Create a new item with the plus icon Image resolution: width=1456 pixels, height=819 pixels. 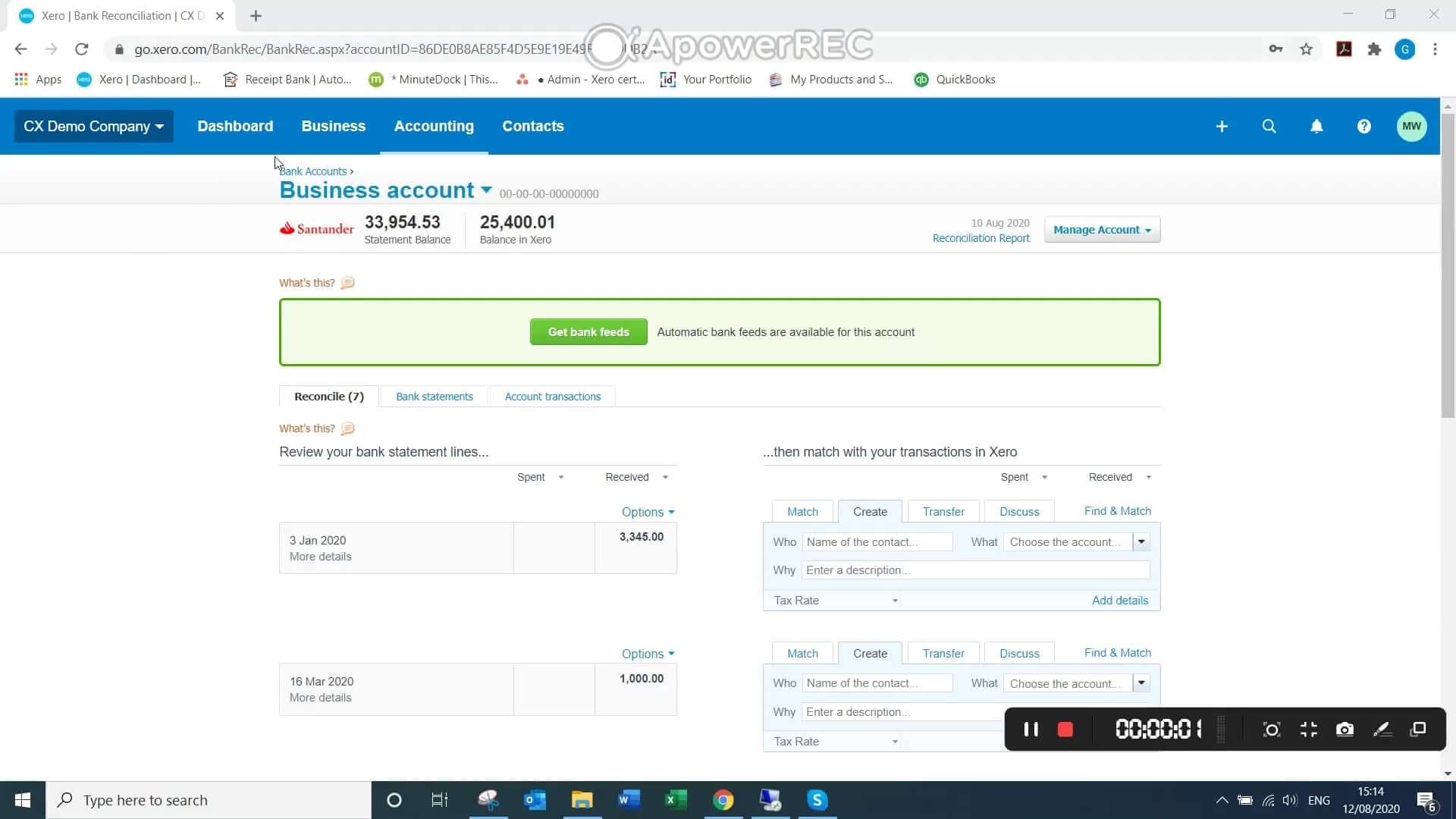(1222, 126)
